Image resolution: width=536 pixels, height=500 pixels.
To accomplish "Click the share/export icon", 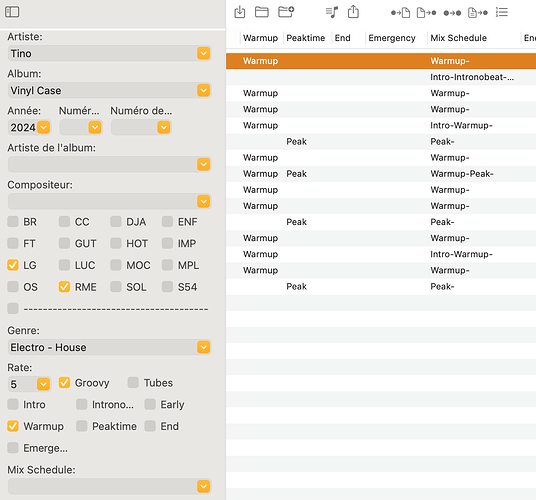I will coord(353,12).
